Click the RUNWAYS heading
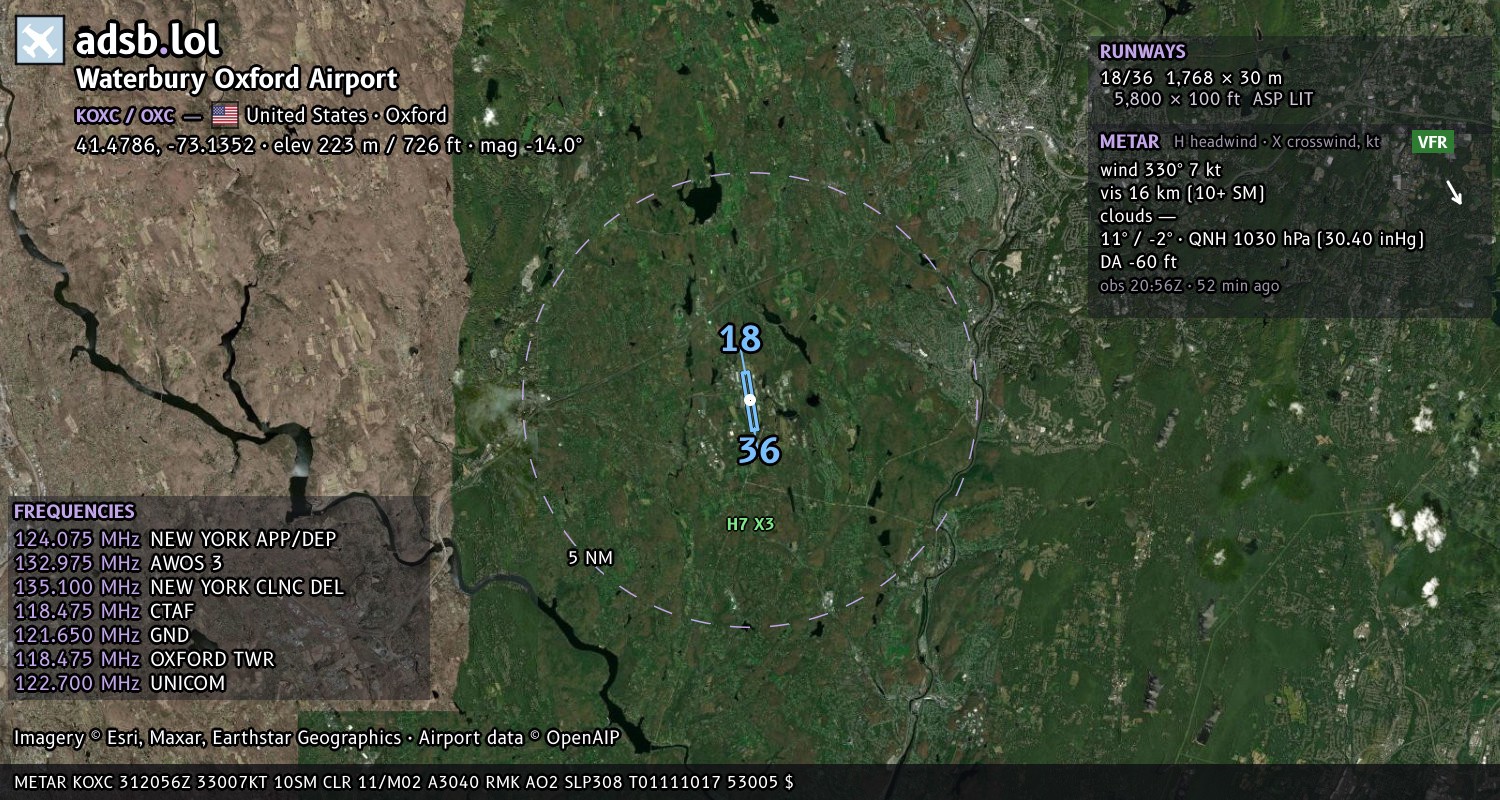Screen dimensions: 1500x800 1142,52
